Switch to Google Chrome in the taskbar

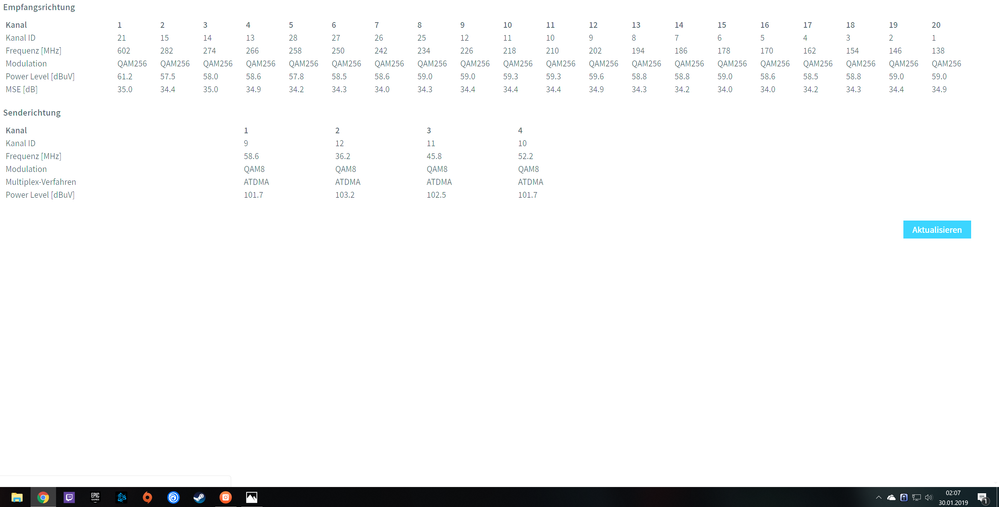click(43, 497)
